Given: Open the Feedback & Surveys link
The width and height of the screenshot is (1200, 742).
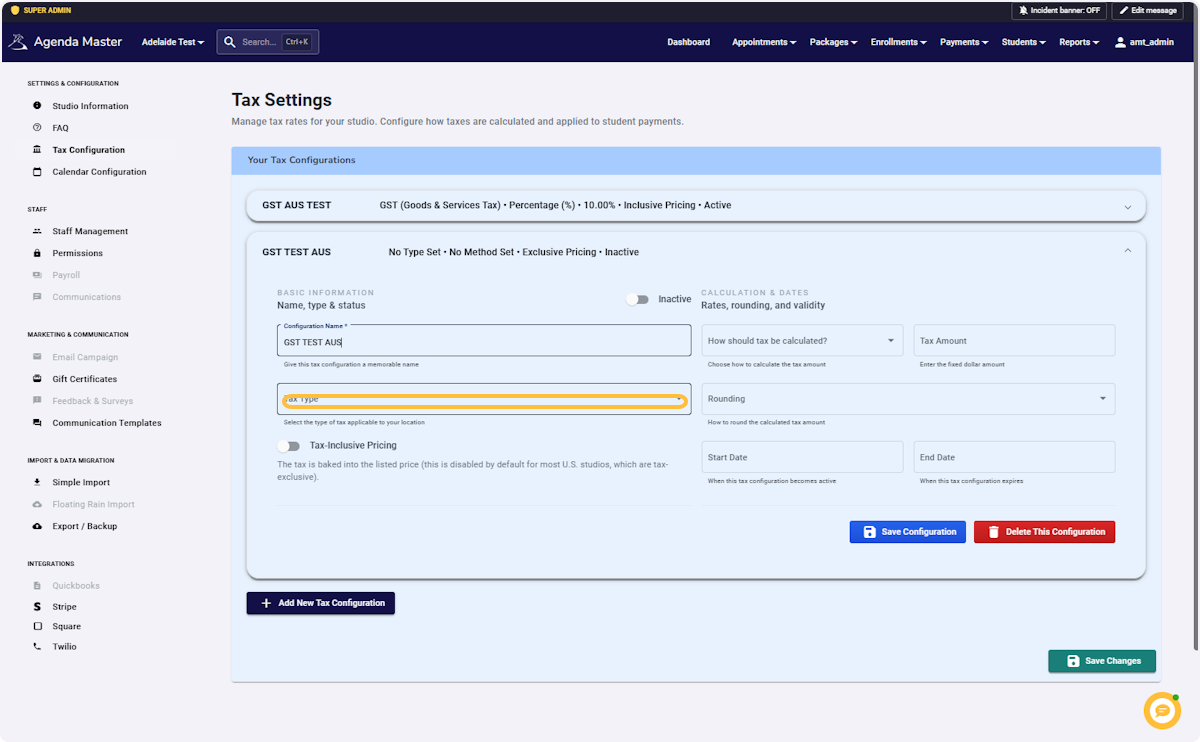Looking at the screenshot, I should pyautogui.click(x=93, y=401).
